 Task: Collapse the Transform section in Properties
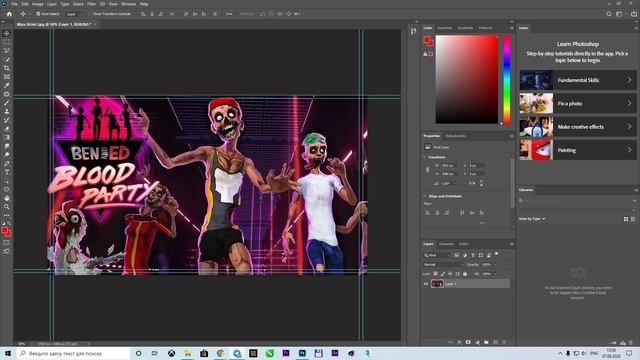click(424, 157)
